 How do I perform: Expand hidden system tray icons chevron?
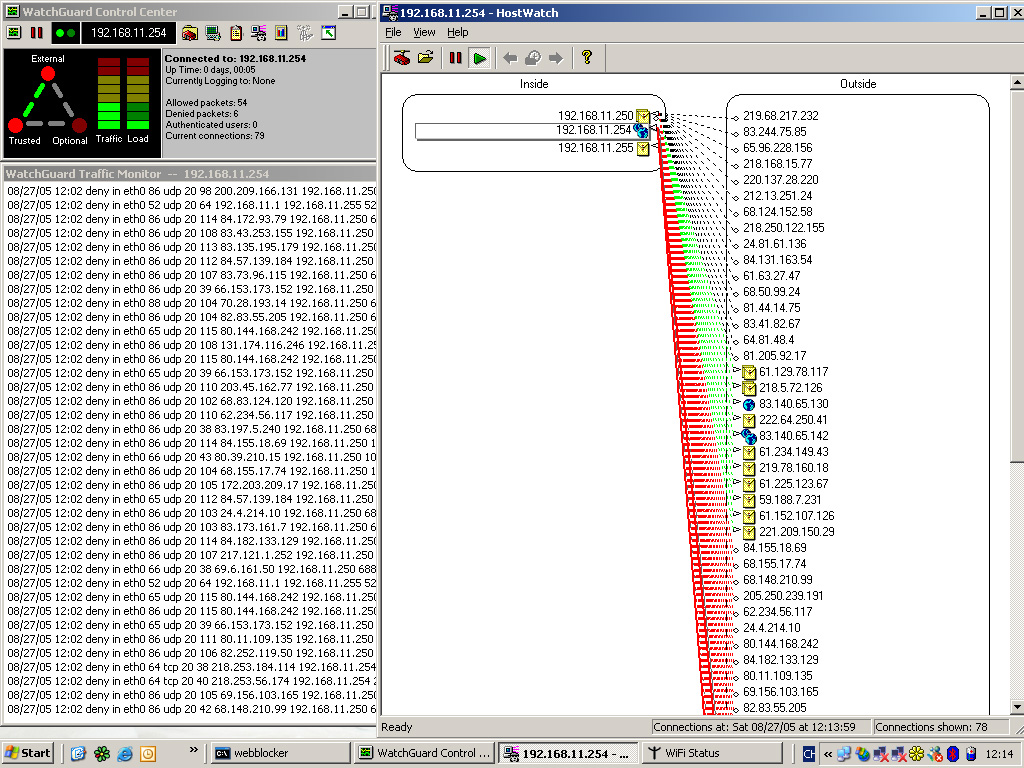(828, 754)
